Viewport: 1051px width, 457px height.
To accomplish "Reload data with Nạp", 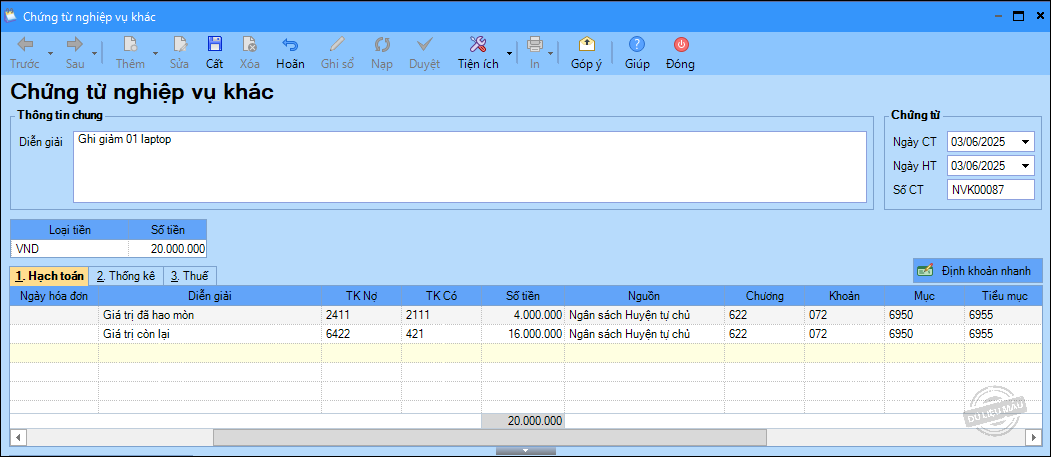I will click(382, 54).
